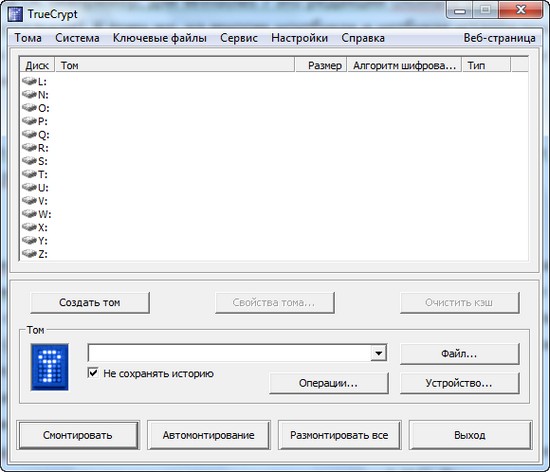Image resolution: width=550 pixels, height=472 pixels.
Task: Click the Устройство... button
Action: 459,383
